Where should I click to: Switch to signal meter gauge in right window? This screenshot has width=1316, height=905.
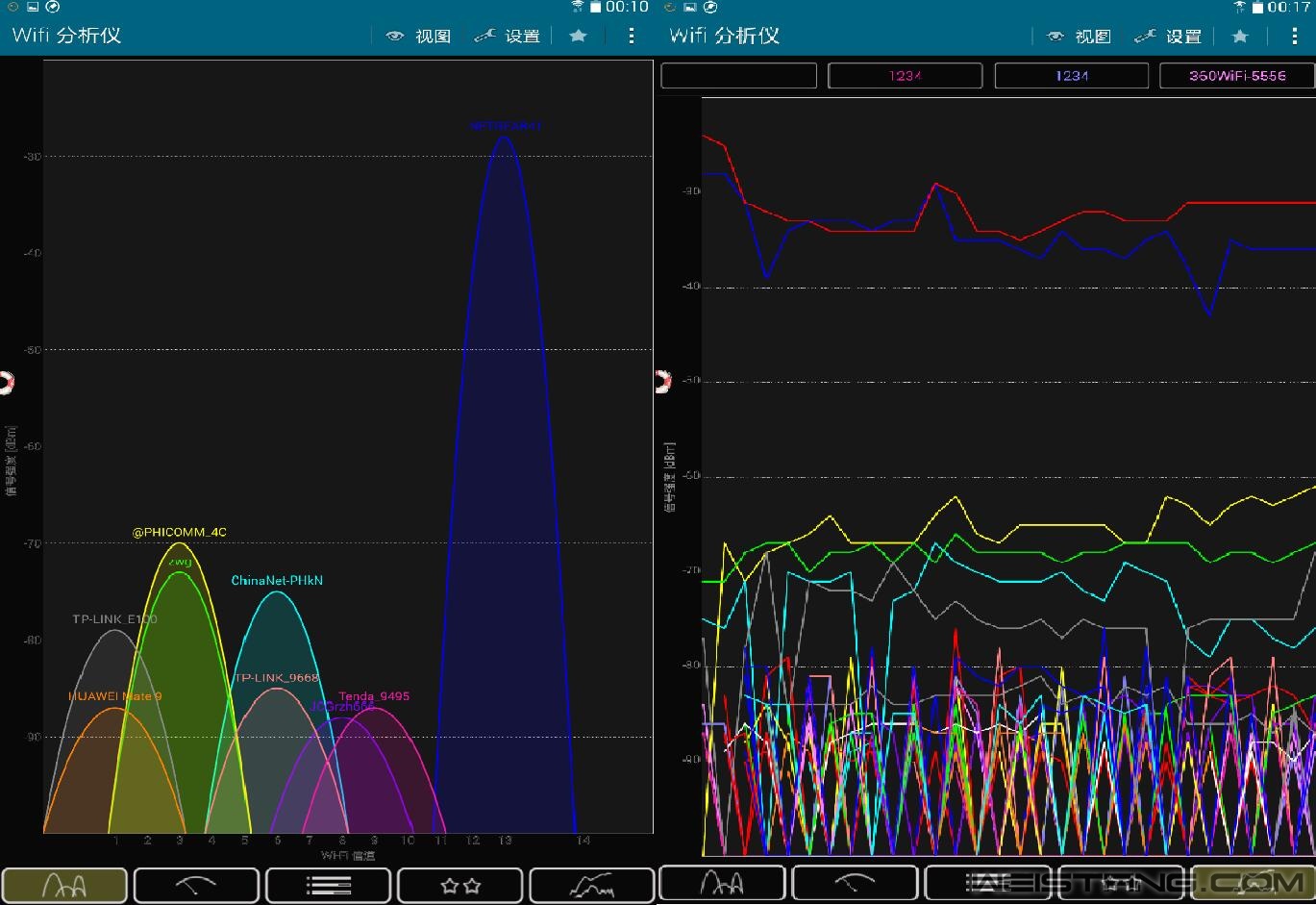(855, 882)
